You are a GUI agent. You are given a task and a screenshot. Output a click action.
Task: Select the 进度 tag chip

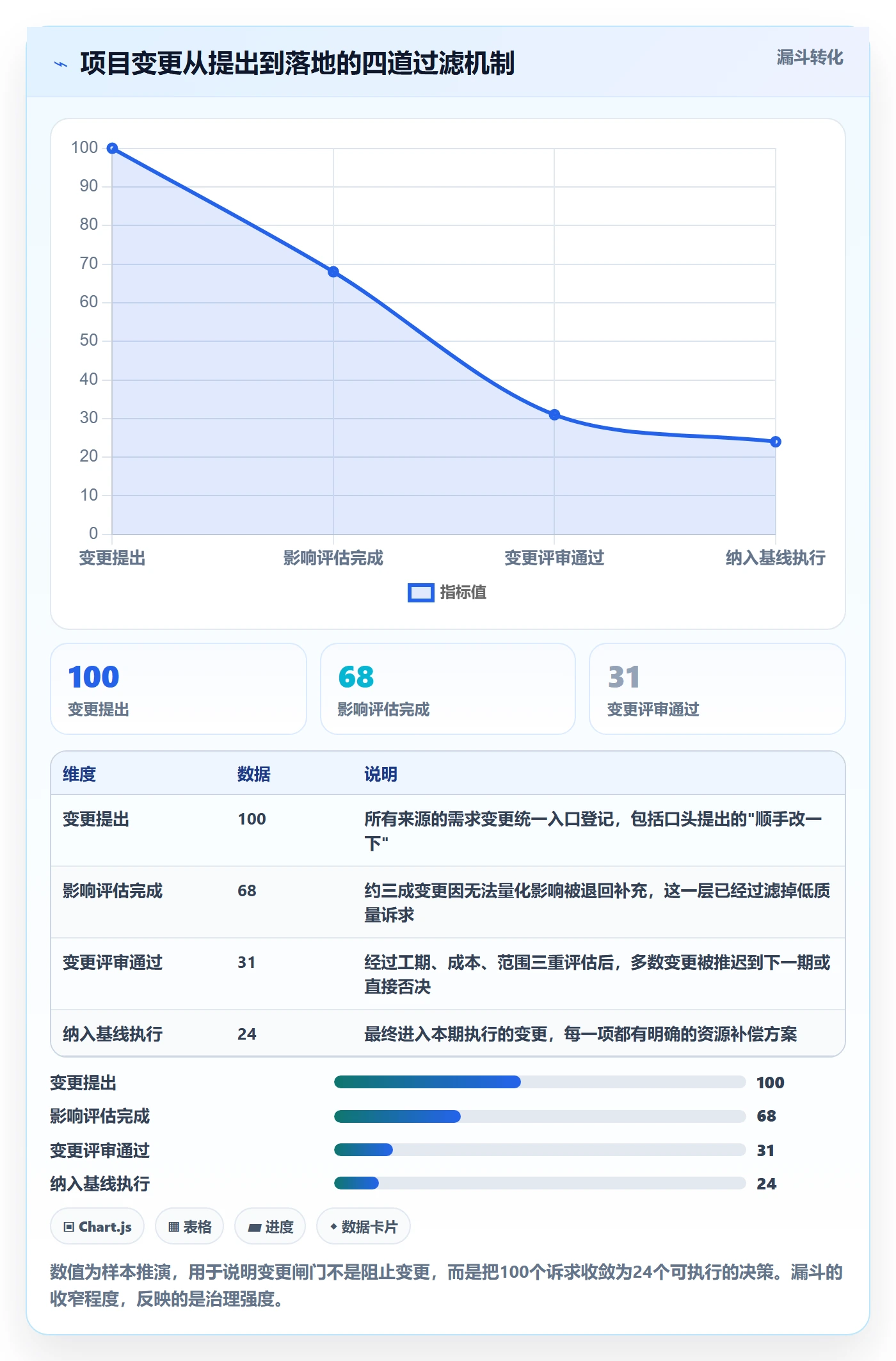(270, 1227)
